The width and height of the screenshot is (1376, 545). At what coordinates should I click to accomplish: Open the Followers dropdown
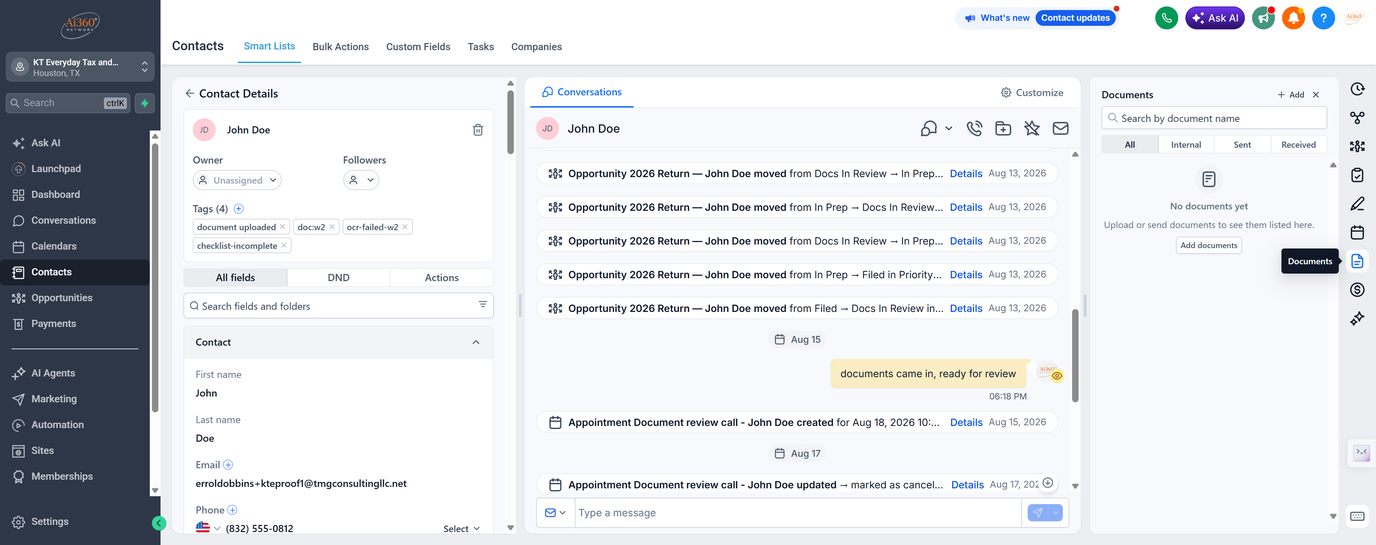(361, 180)
